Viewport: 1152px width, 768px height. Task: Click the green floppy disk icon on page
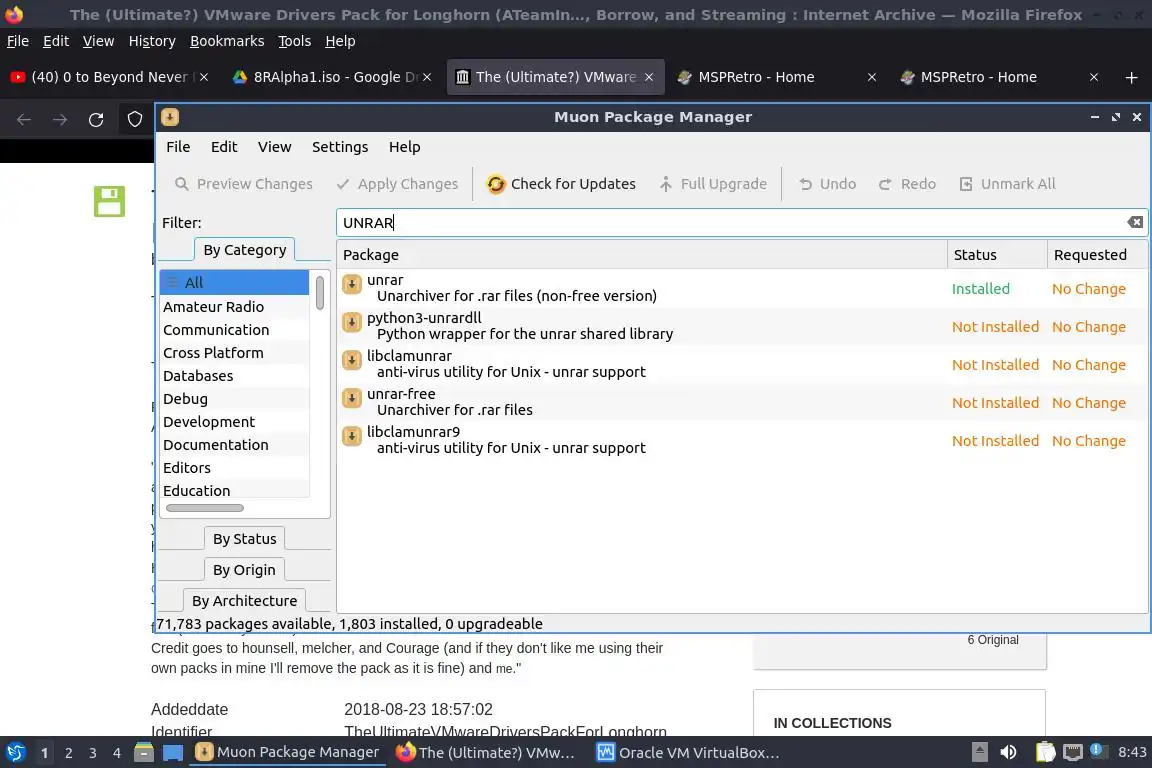(109, 201)
